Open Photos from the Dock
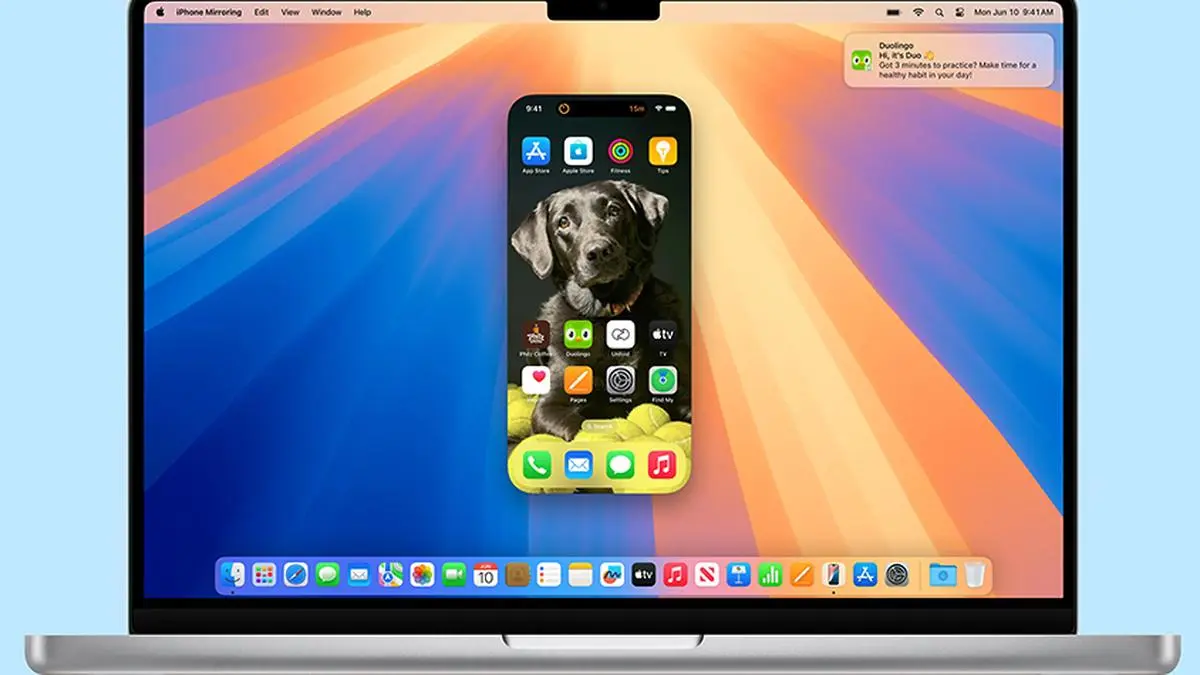1200x675 pixels. [422, 574]
